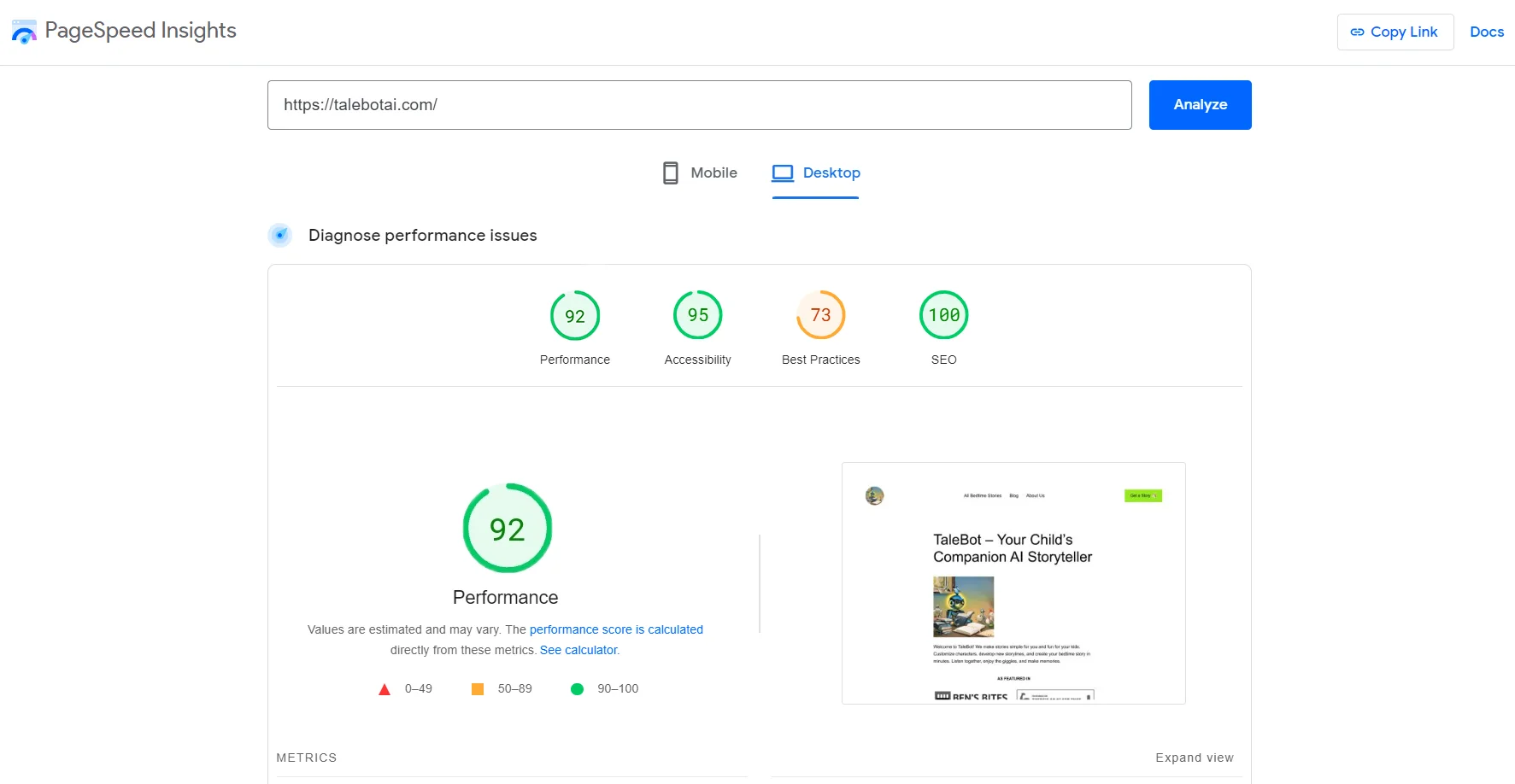This screenshot has height=784, width=1515.
Task: Click the PageSpeed Insights title text
Action: click(141, 31)
